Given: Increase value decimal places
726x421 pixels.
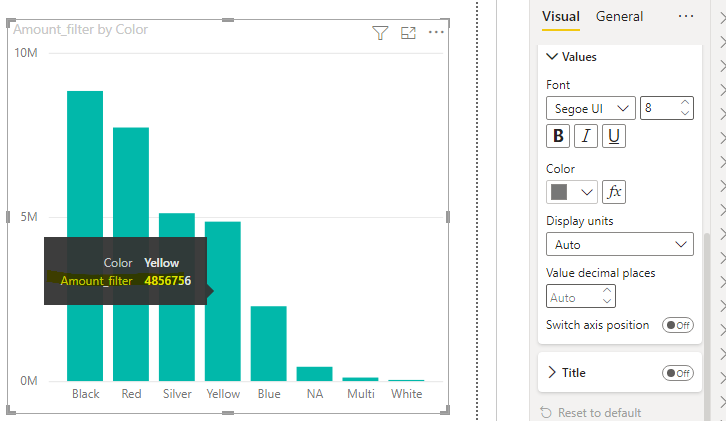Looking at the screenshot, I should pos(607,290).
